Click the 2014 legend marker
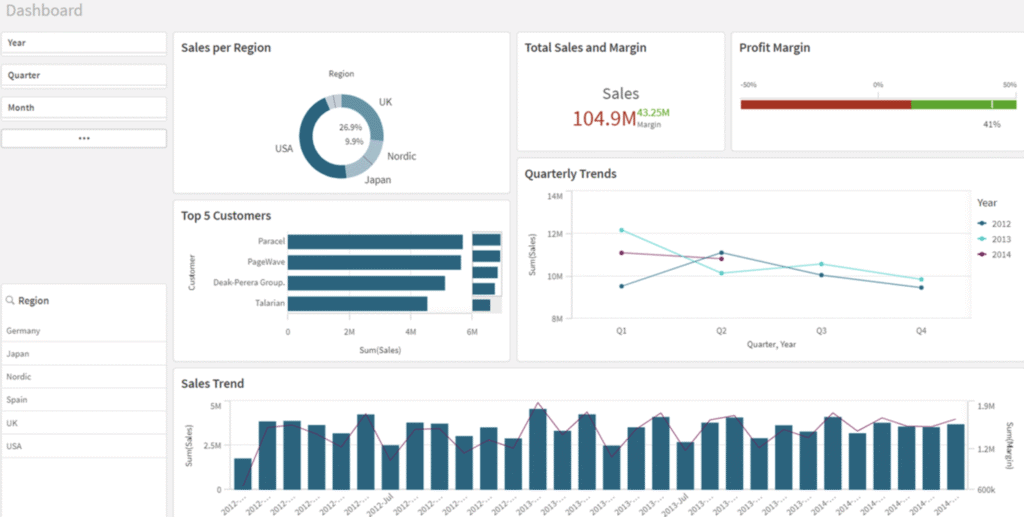The width and height of the screenshot is (1024, 517). tap(982, 254)
